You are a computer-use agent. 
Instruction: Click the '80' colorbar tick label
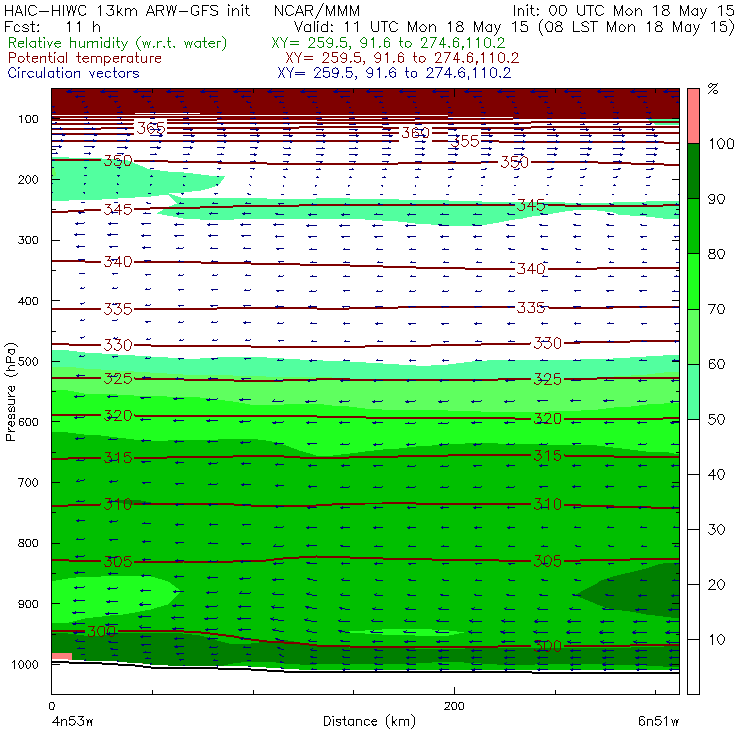(x=716, y=254)
